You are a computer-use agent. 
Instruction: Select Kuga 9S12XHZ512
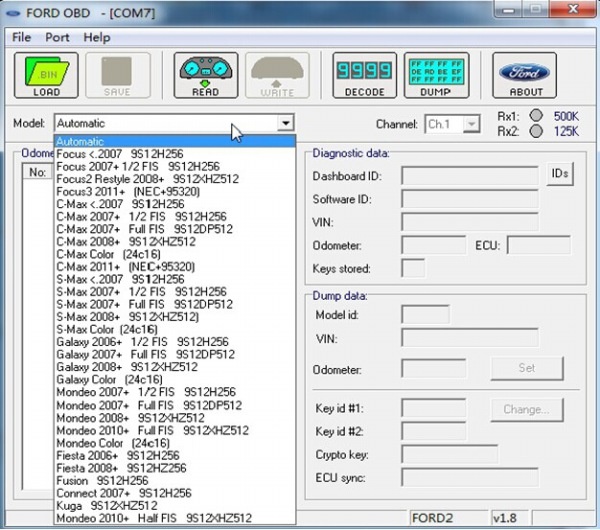175,506
